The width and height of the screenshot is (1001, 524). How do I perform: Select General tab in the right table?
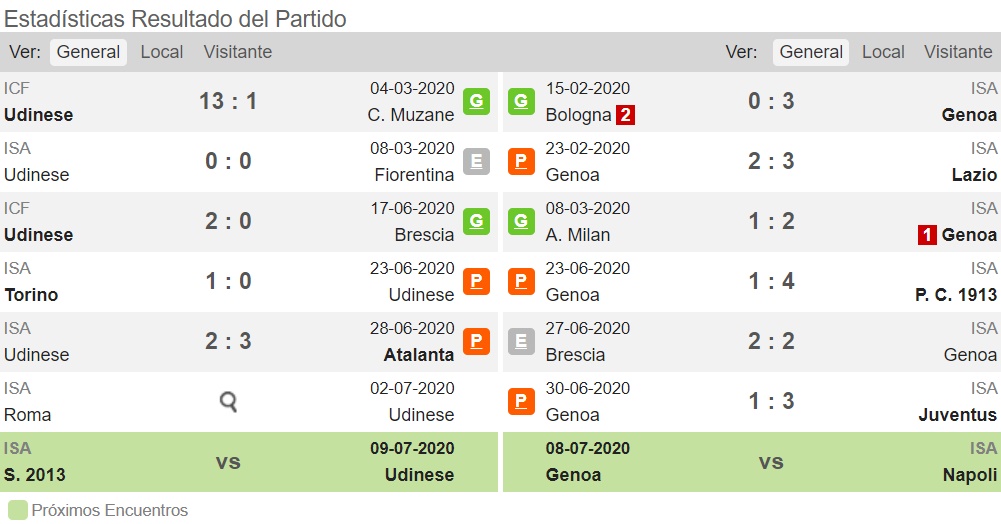tap(811, 52)
